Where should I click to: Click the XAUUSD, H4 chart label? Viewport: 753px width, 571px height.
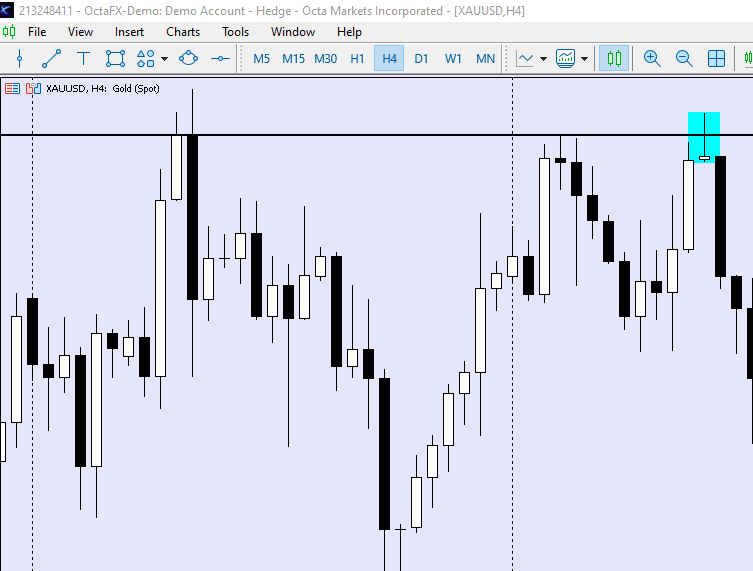tap(102, 88)
